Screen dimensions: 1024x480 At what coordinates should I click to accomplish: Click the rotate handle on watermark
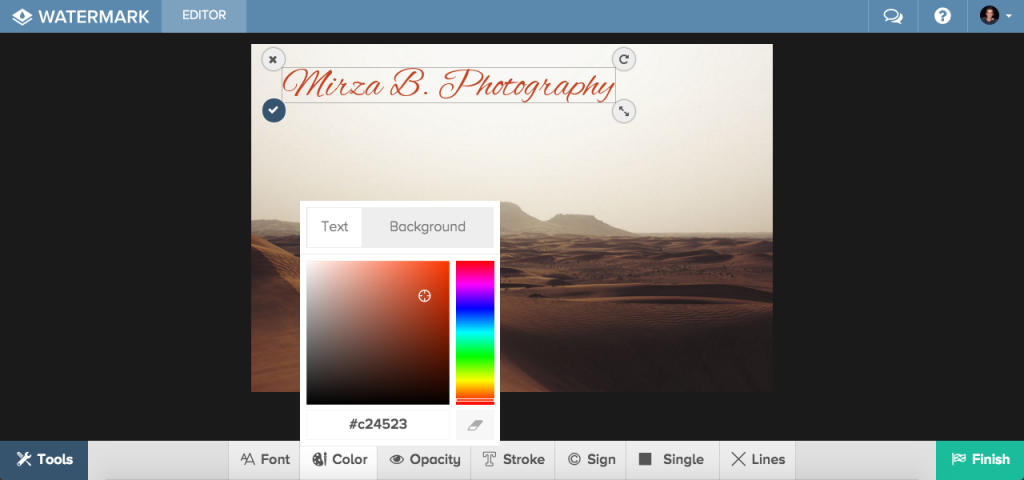pyautogui.click(x=624, y=59)
